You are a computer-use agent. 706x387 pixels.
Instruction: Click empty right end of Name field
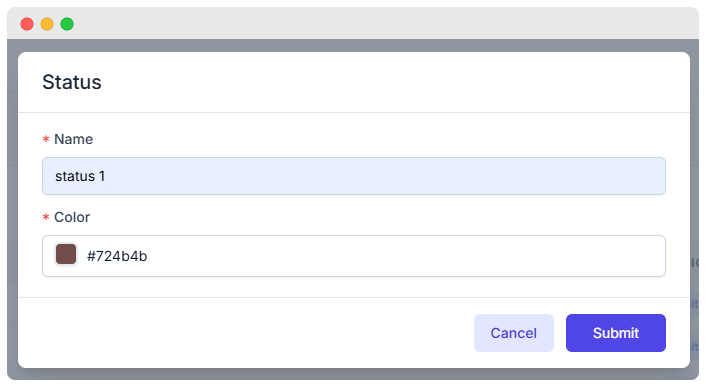coord(585,176)
